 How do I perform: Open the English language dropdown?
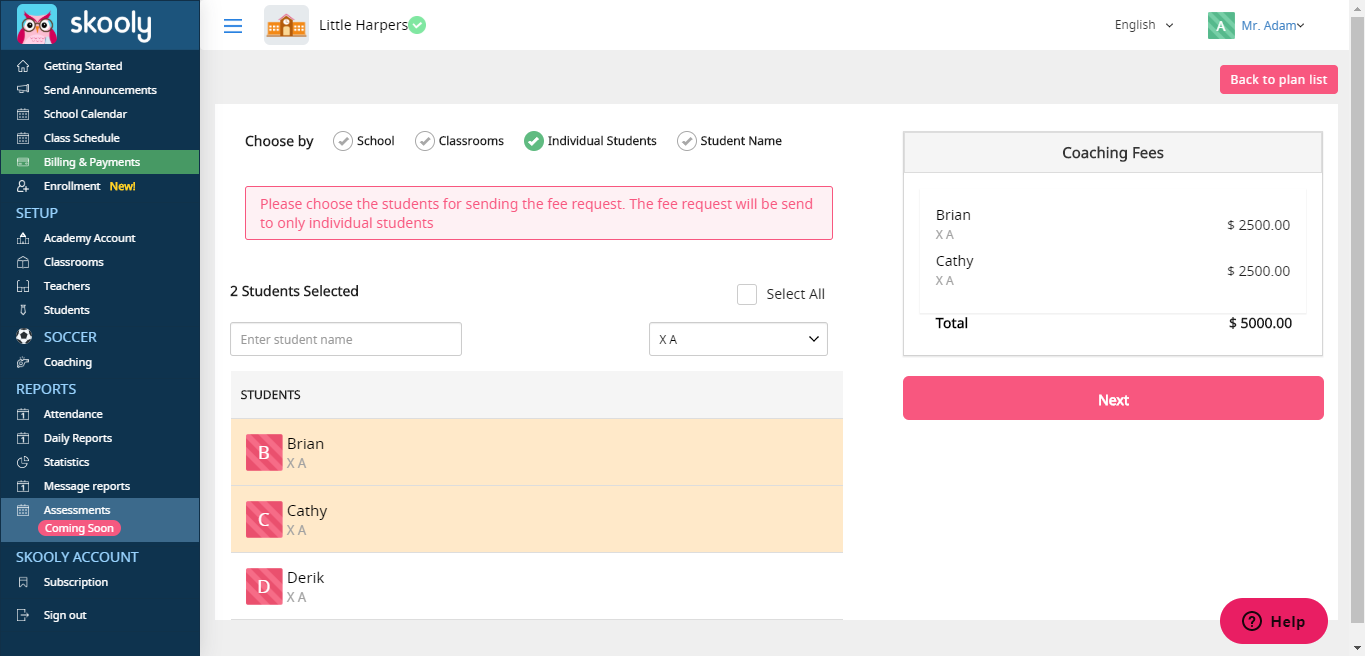click(x=1144, y=25)
